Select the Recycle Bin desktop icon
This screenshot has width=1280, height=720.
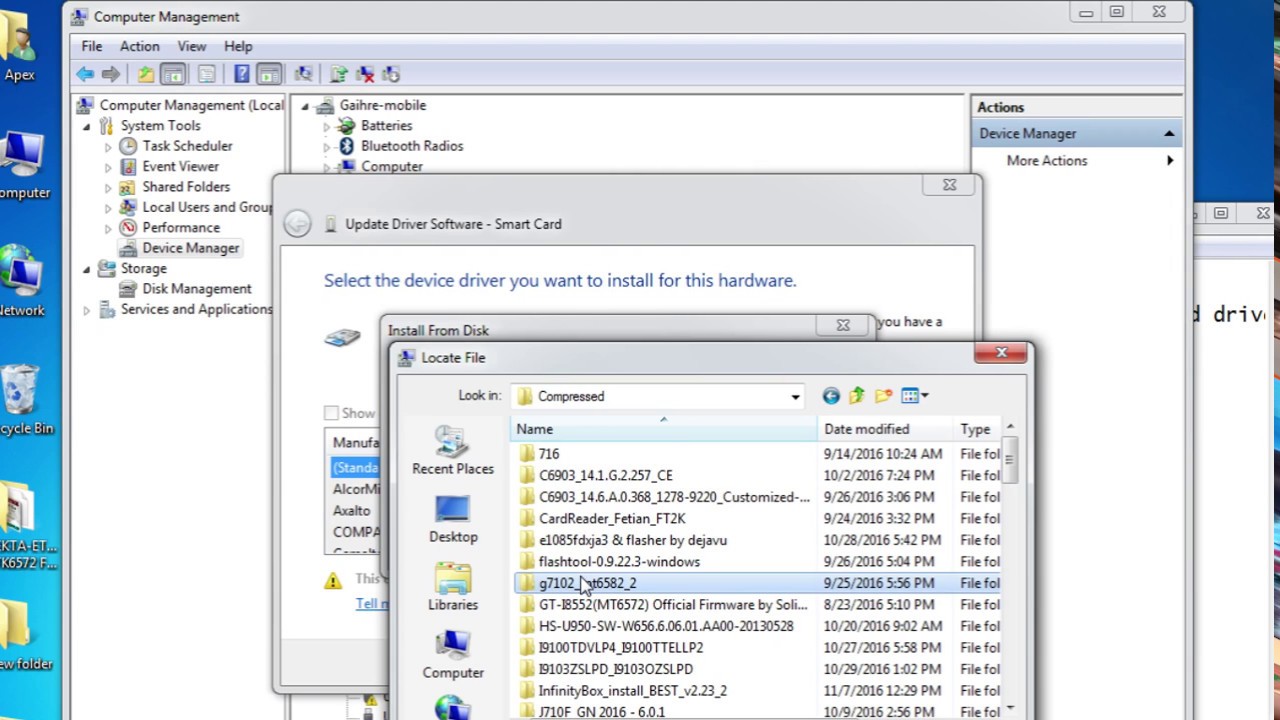point(20,400)
